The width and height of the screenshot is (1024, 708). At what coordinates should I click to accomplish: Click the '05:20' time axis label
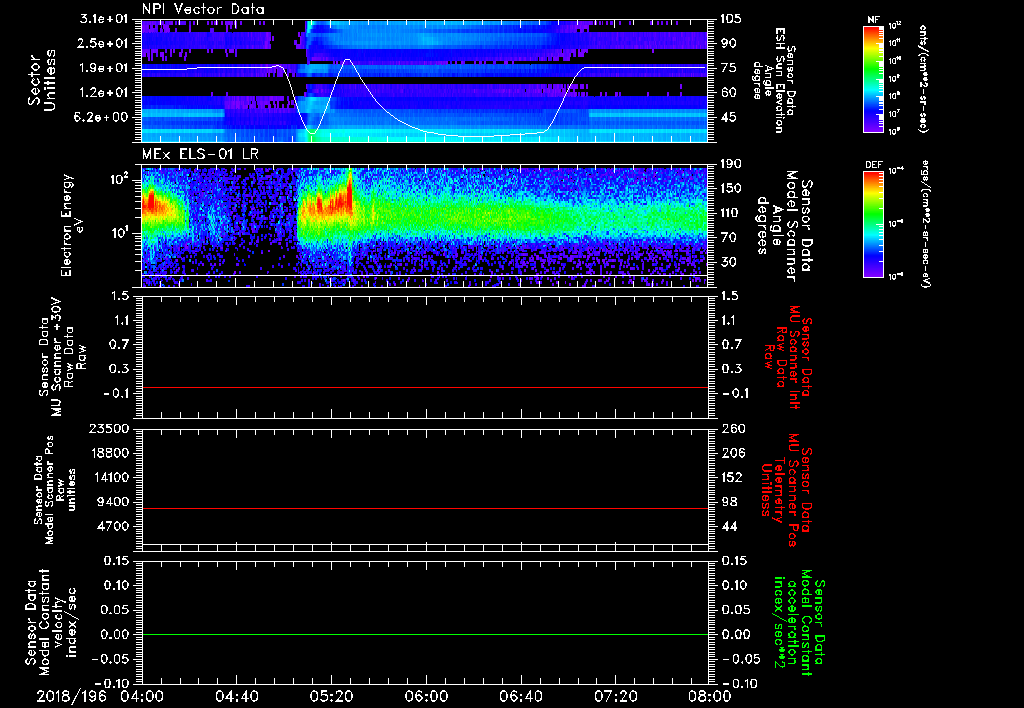(x=331, y=696)
